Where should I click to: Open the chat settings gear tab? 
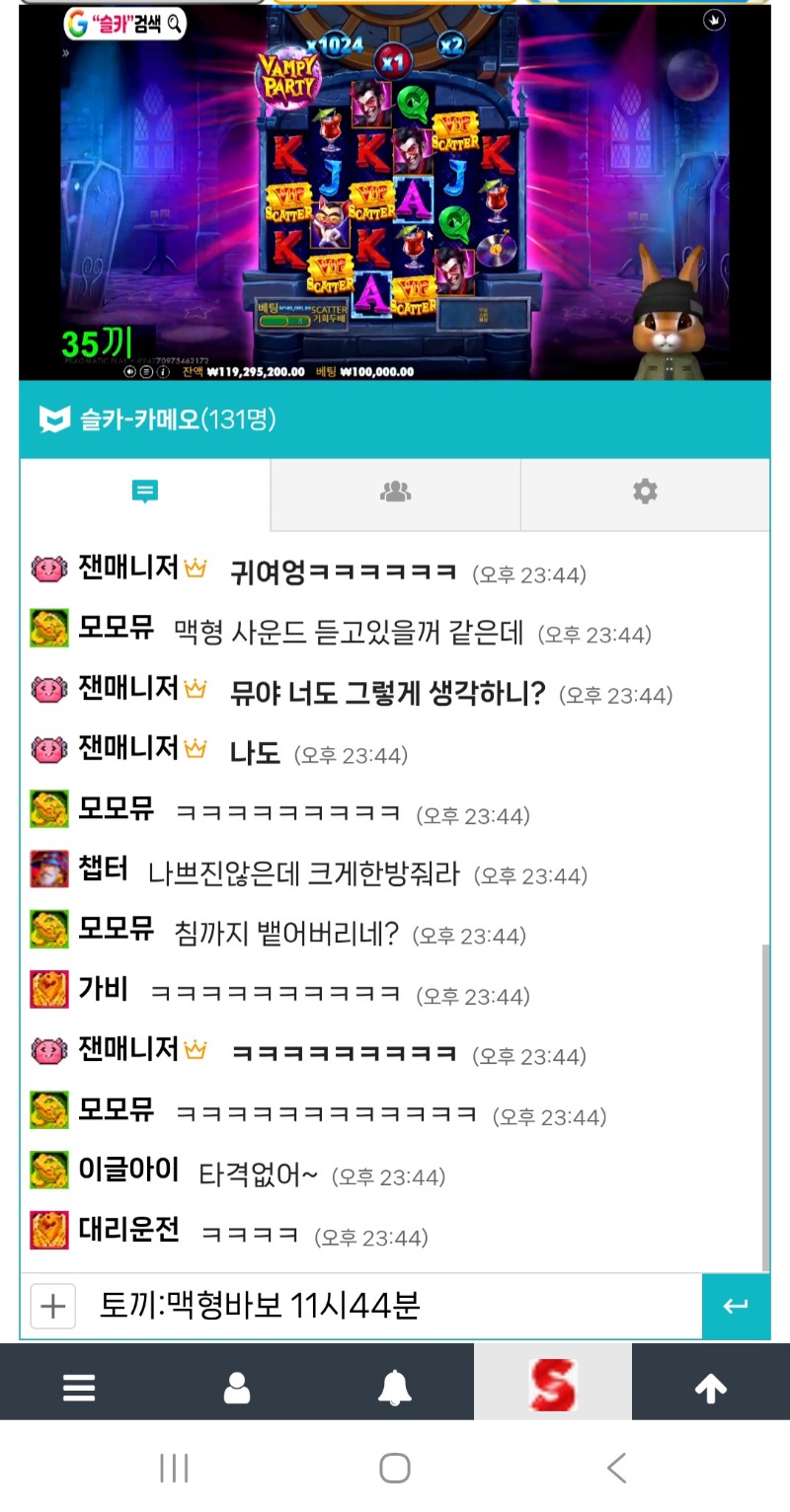(645, 492)
